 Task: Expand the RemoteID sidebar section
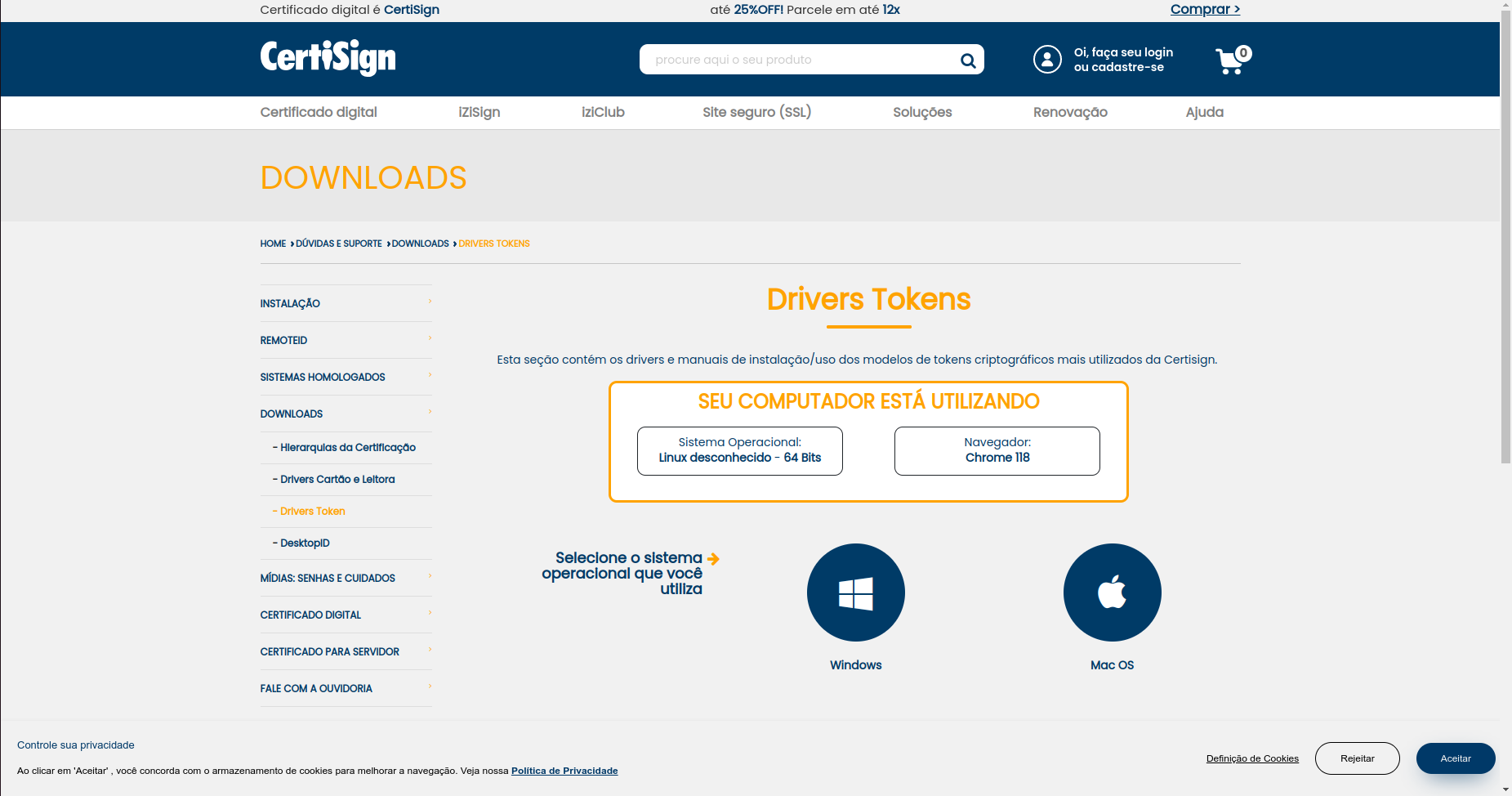click(x=346, y=340)
